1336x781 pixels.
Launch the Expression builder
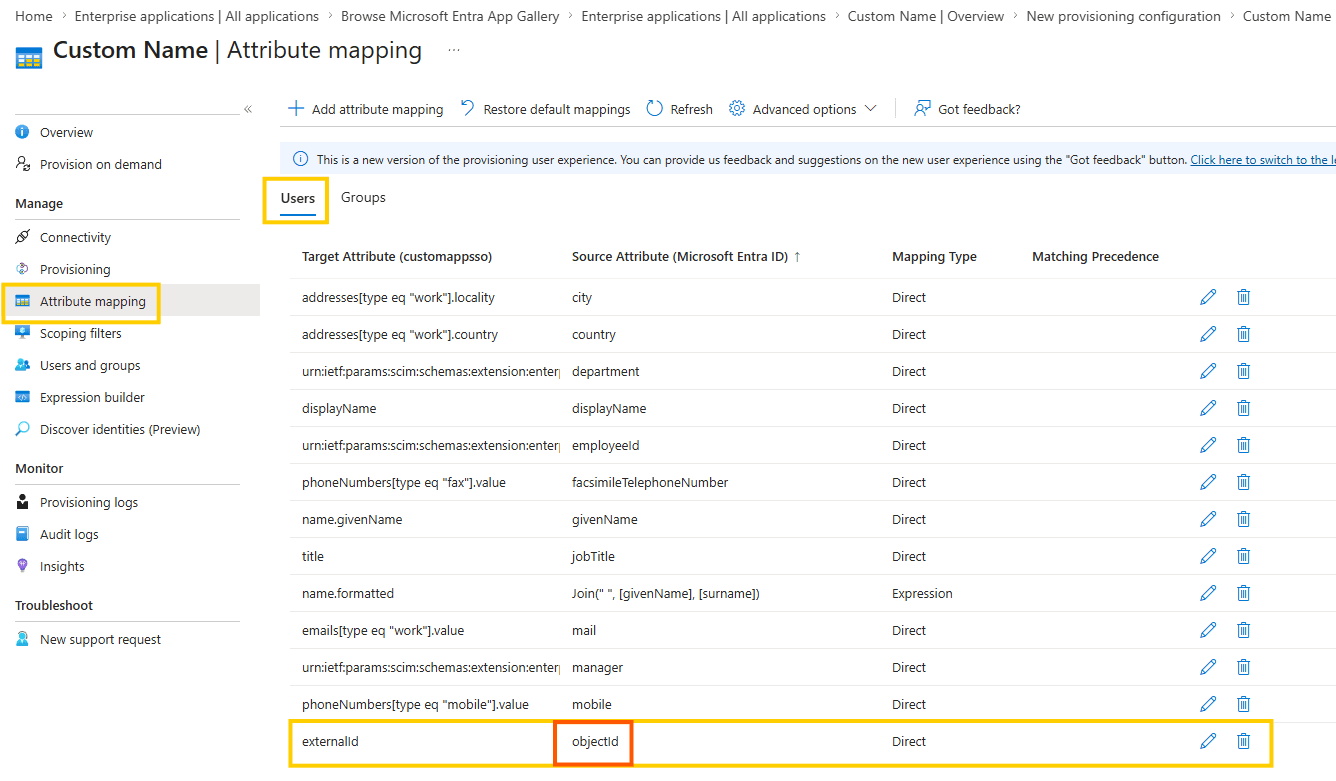click(92, 397)
